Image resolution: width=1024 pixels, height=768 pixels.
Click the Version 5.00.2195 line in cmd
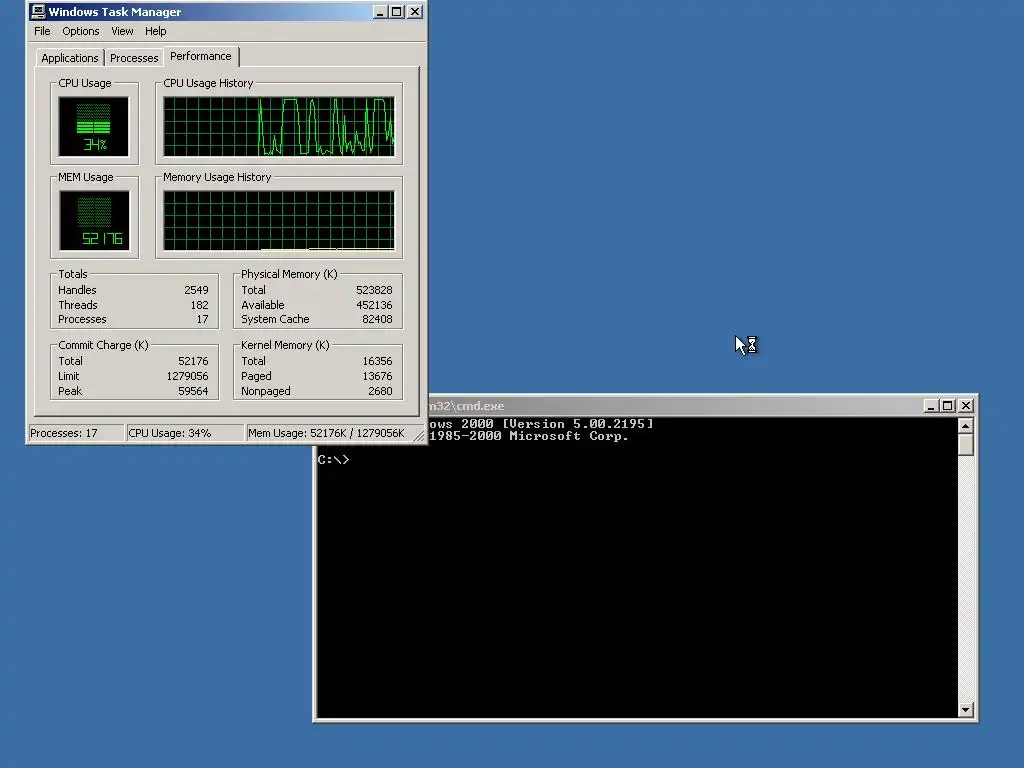pos(541,424)
